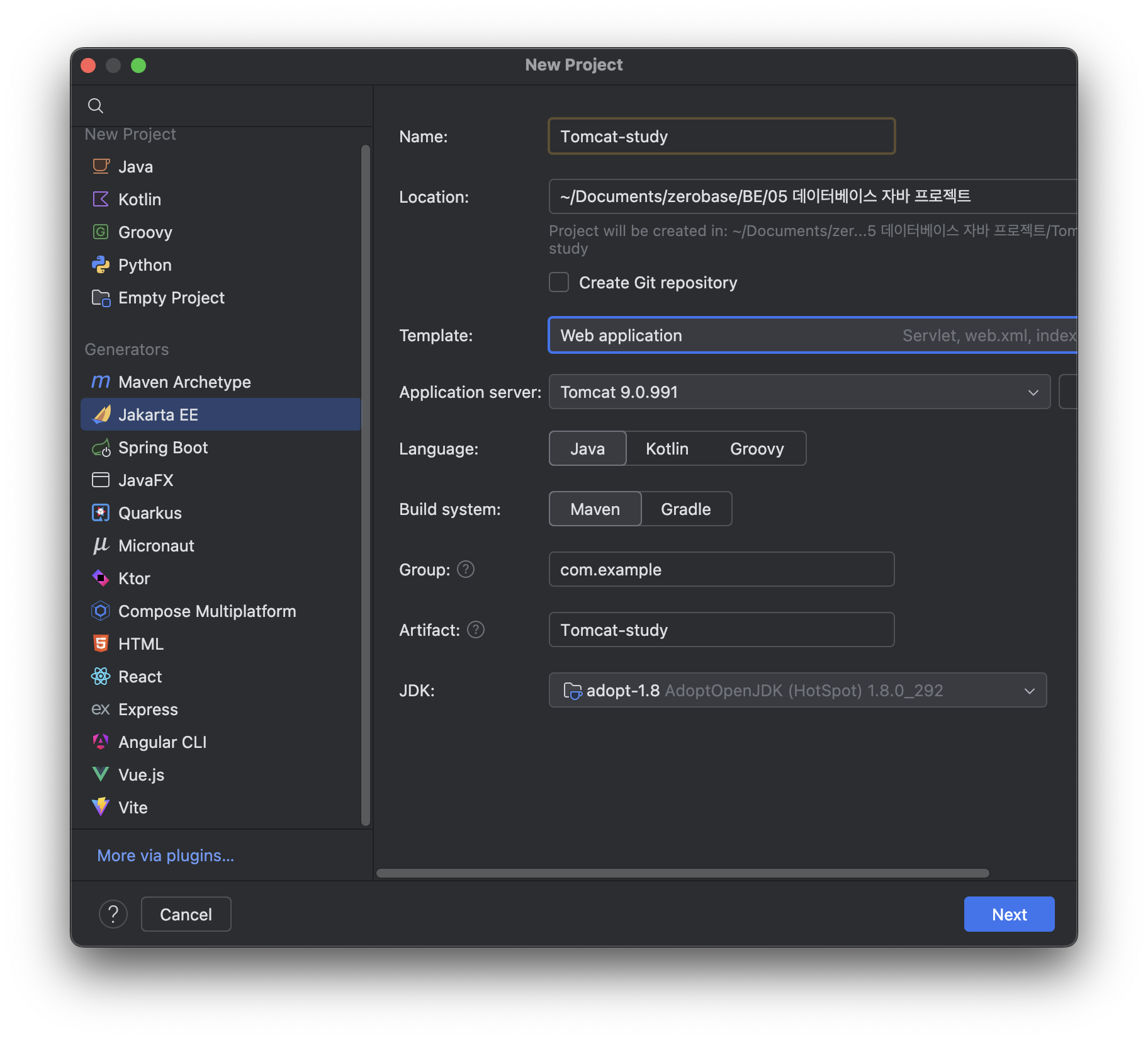Click the Vue.js V icon

(x=101, y=774)
